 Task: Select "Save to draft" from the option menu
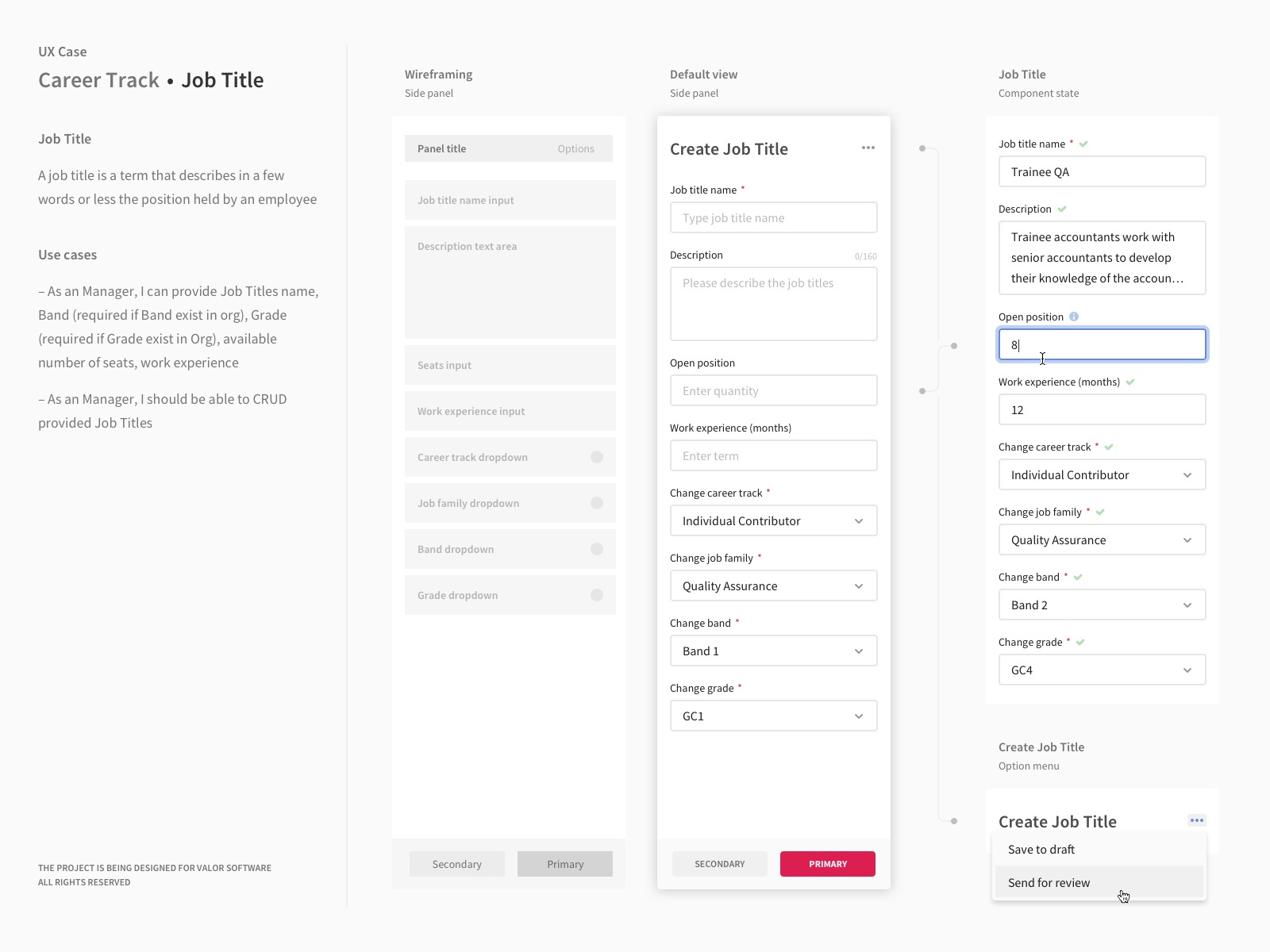point(1041,849)
